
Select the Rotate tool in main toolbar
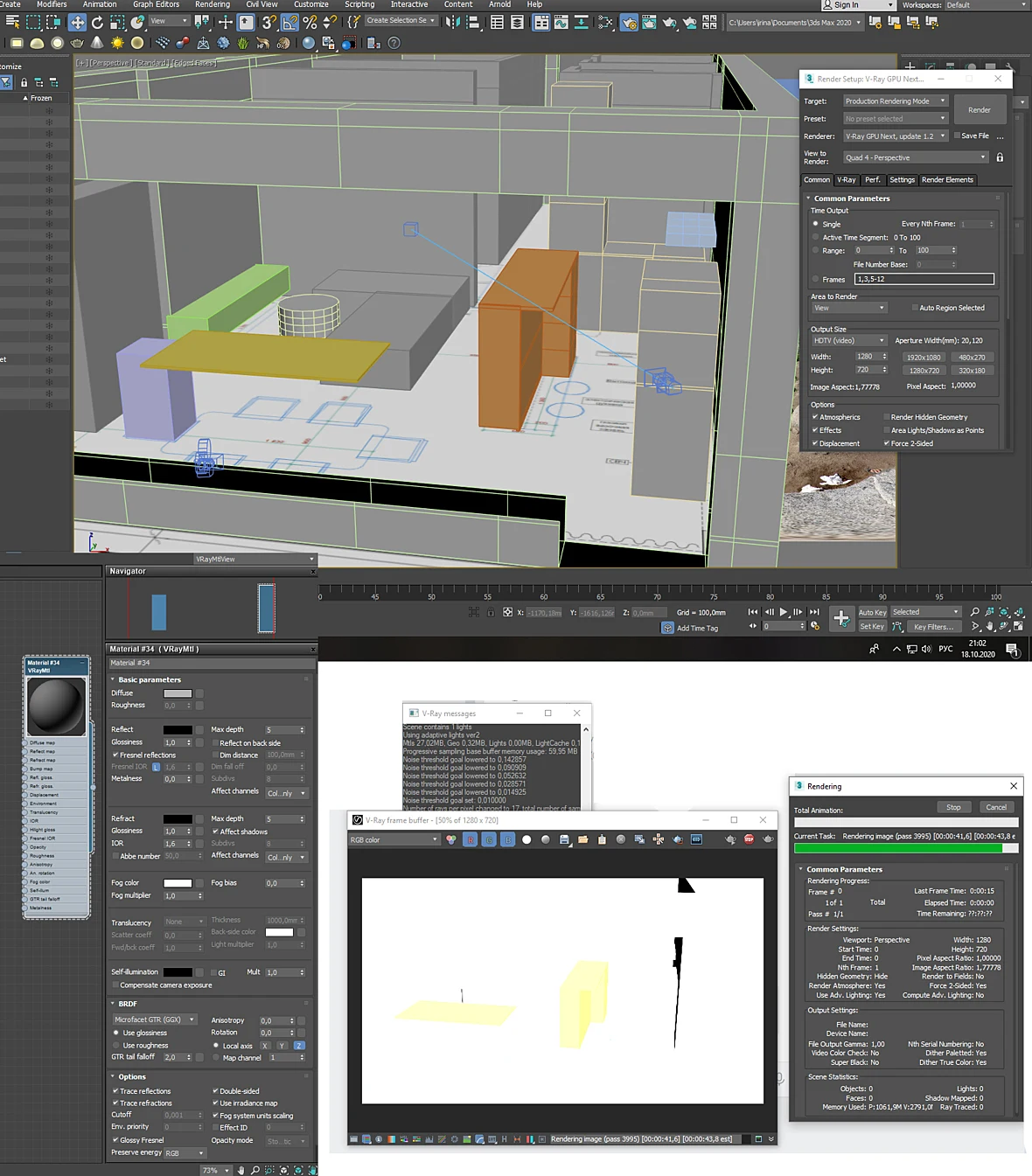[97, 22]
